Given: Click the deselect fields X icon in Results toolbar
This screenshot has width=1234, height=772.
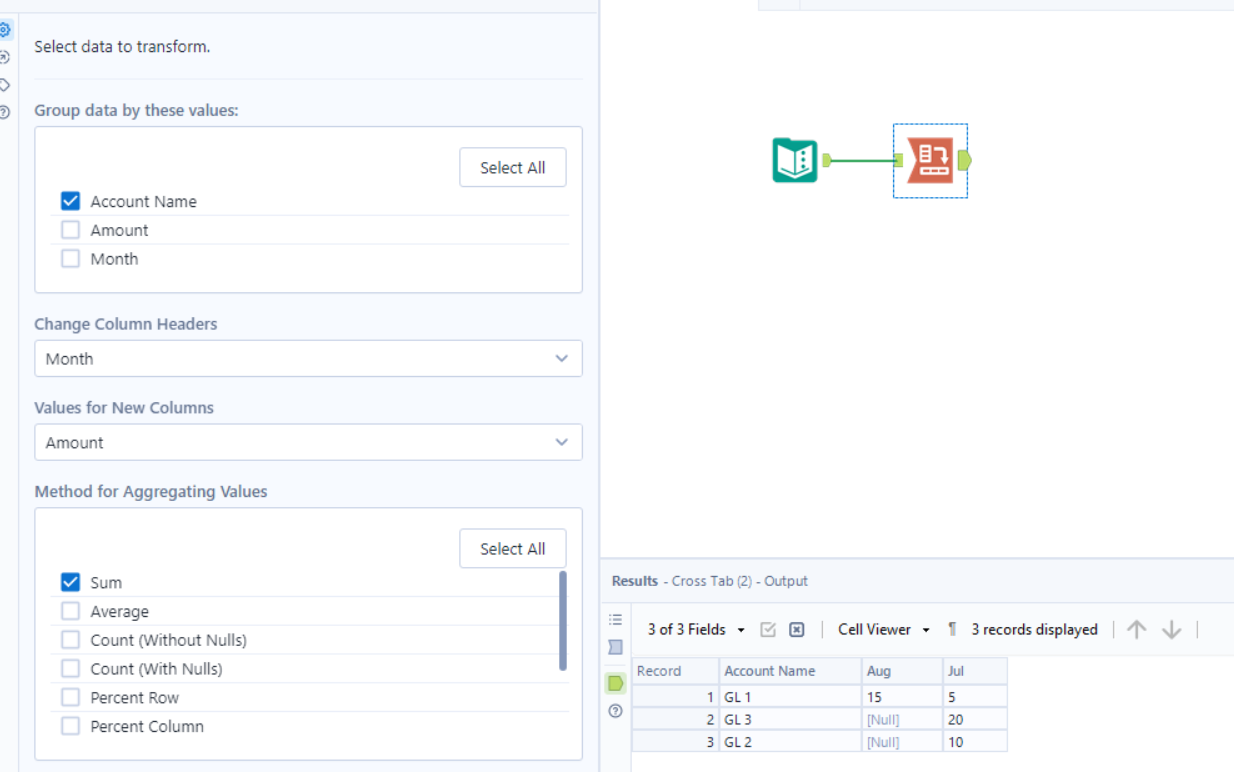Looking at the screenshot, I should pos(797,629).
